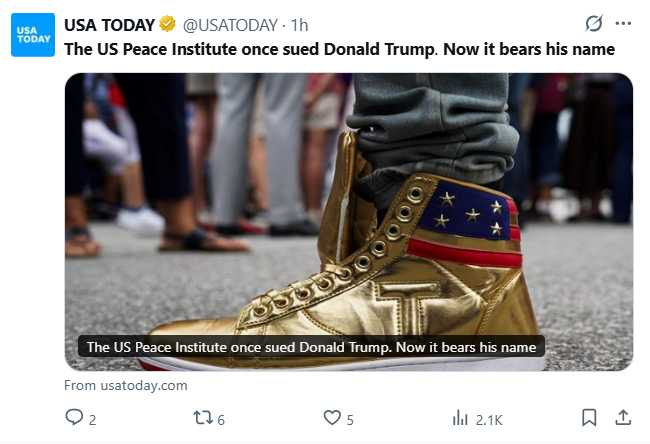This screenshot has width=650, height=444.
Task: Open the USA TODAY profile avatar
Action: point(33,36)
